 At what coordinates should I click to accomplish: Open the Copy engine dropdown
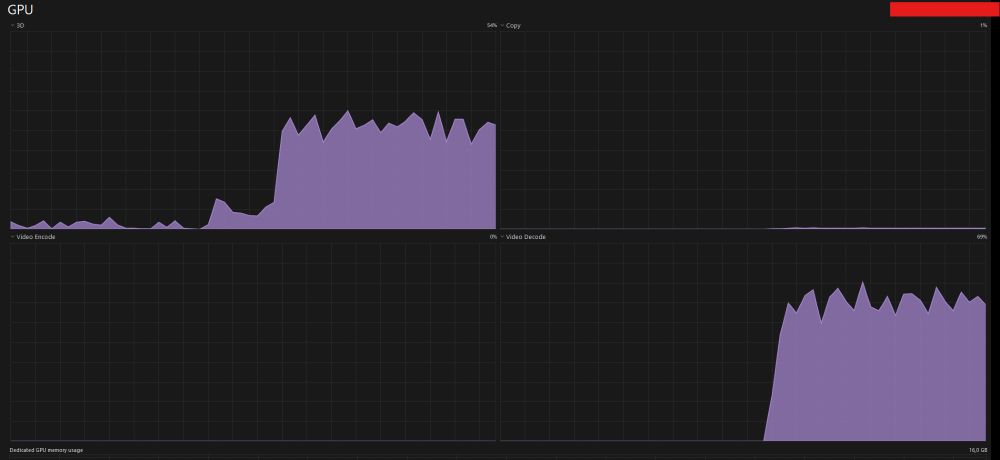pos(511,26)
